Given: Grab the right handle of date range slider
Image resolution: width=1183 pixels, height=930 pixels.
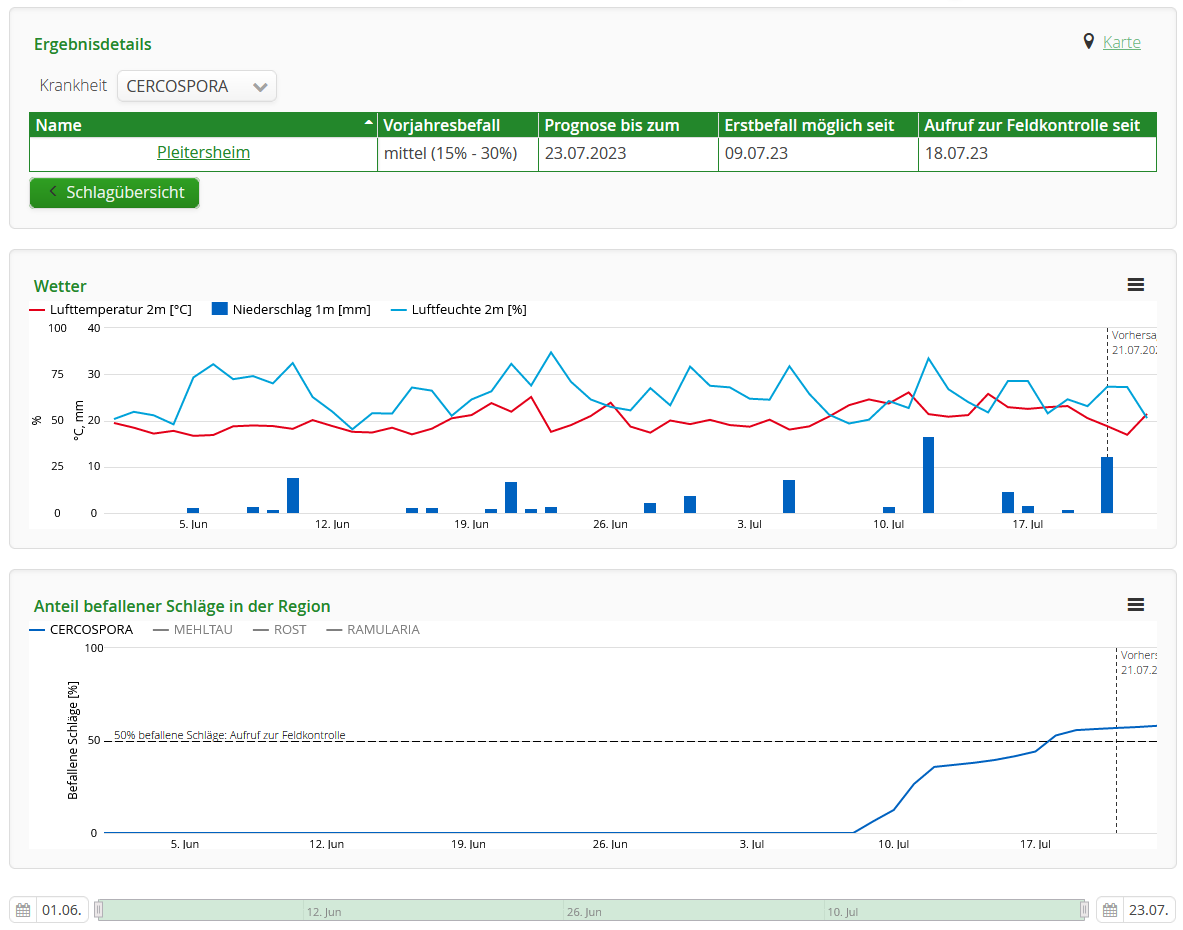Looking at the screenshot, I should [1084, 910].
